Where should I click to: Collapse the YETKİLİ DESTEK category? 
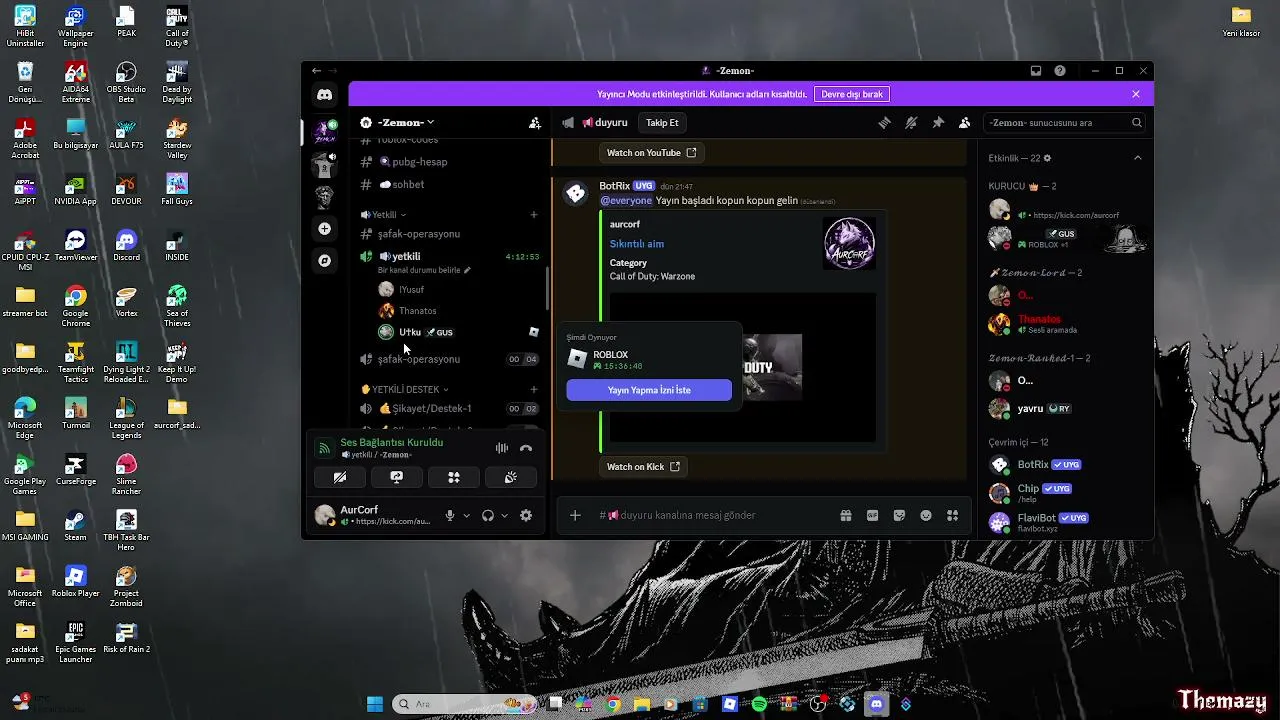coord(405,390)
